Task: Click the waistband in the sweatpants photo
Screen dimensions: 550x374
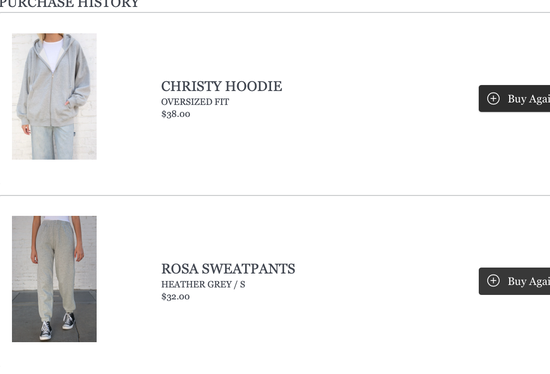Action: [56, 223]
